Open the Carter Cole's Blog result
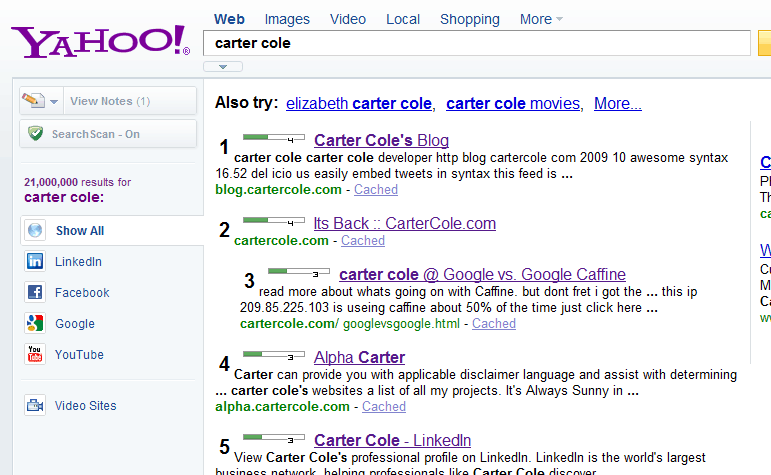Image resolution: width=771 pixels, height=475 pixels. [381, 141]
